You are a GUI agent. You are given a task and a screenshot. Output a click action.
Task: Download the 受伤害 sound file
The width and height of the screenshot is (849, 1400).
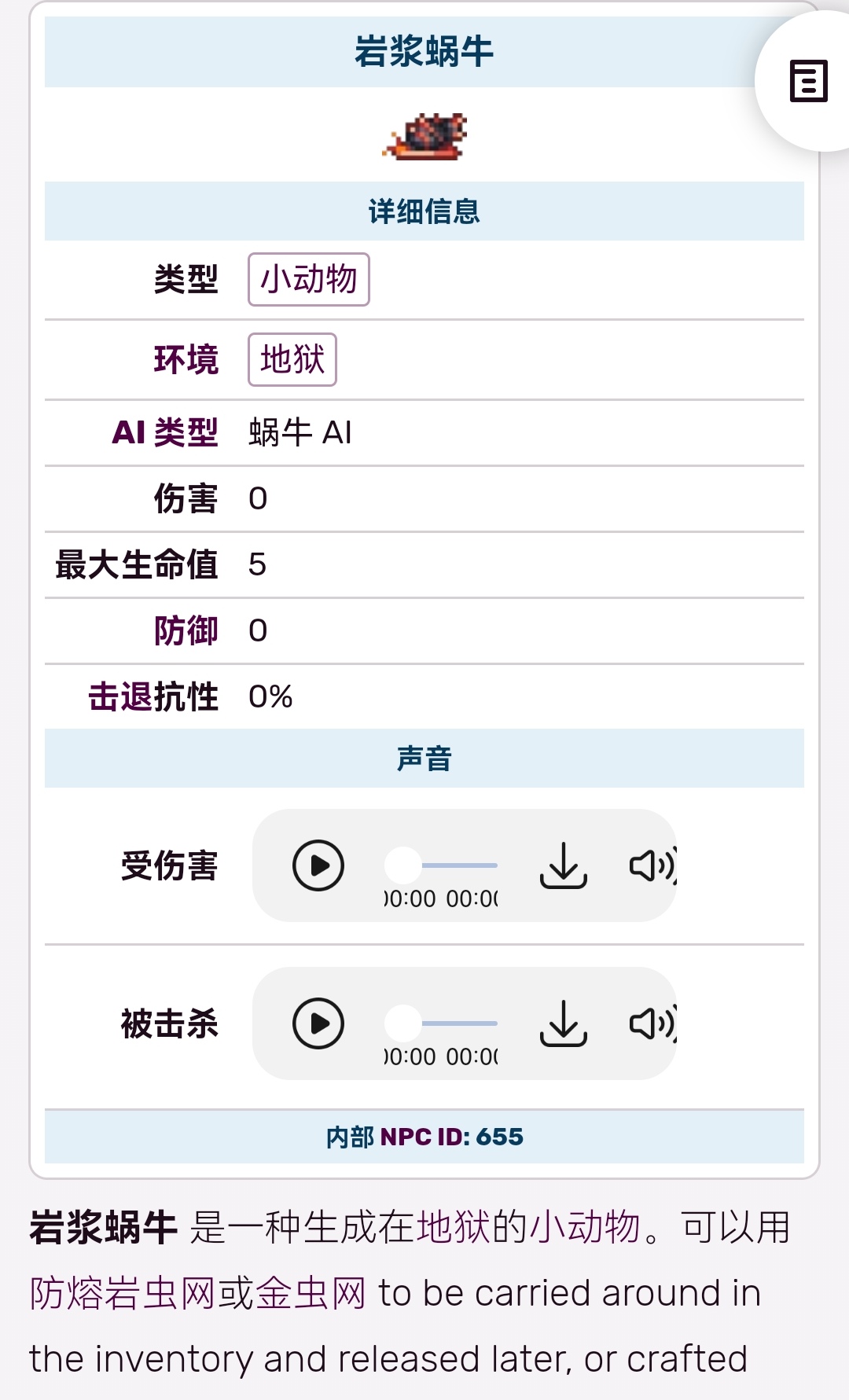564,865
